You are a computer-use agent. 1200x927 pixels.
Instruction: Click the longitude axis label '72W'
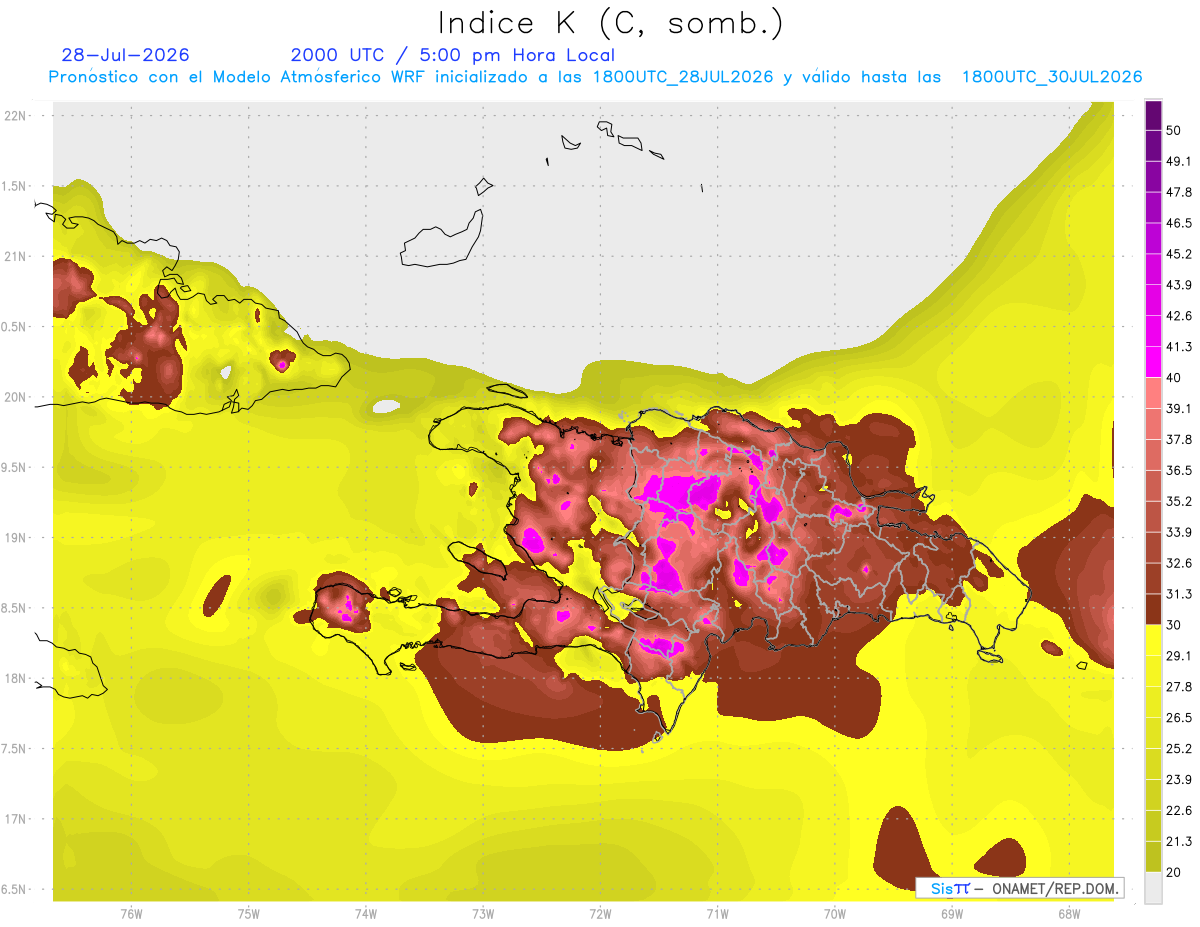click(600, 913)
